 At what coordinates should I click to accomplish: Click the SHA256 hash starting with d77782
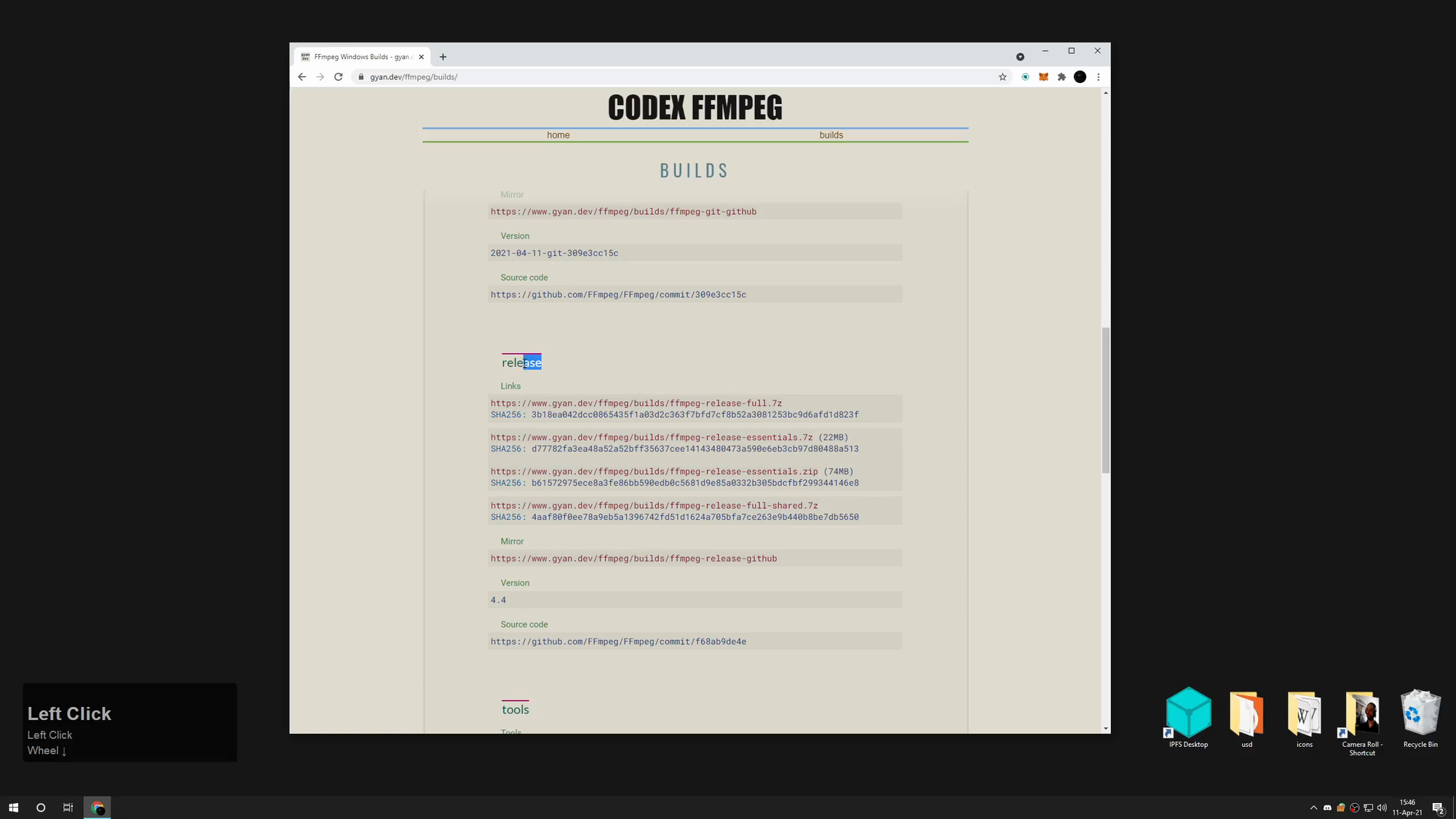(695, 449)
